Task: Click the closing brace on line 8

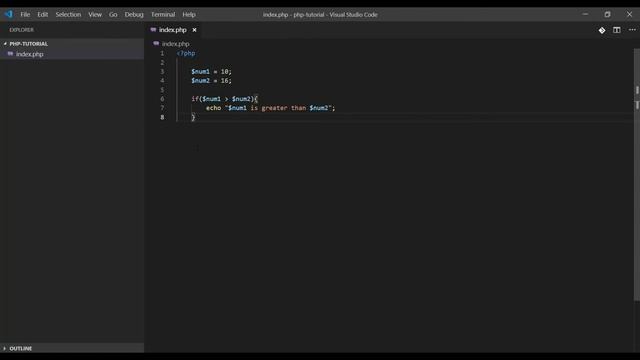Action: tap(193, 117)
